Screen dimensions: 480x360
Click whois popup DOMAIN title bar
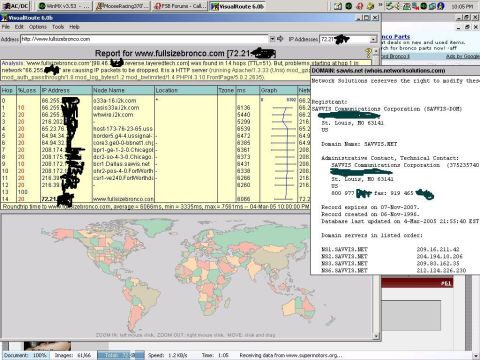pos(395,71)
